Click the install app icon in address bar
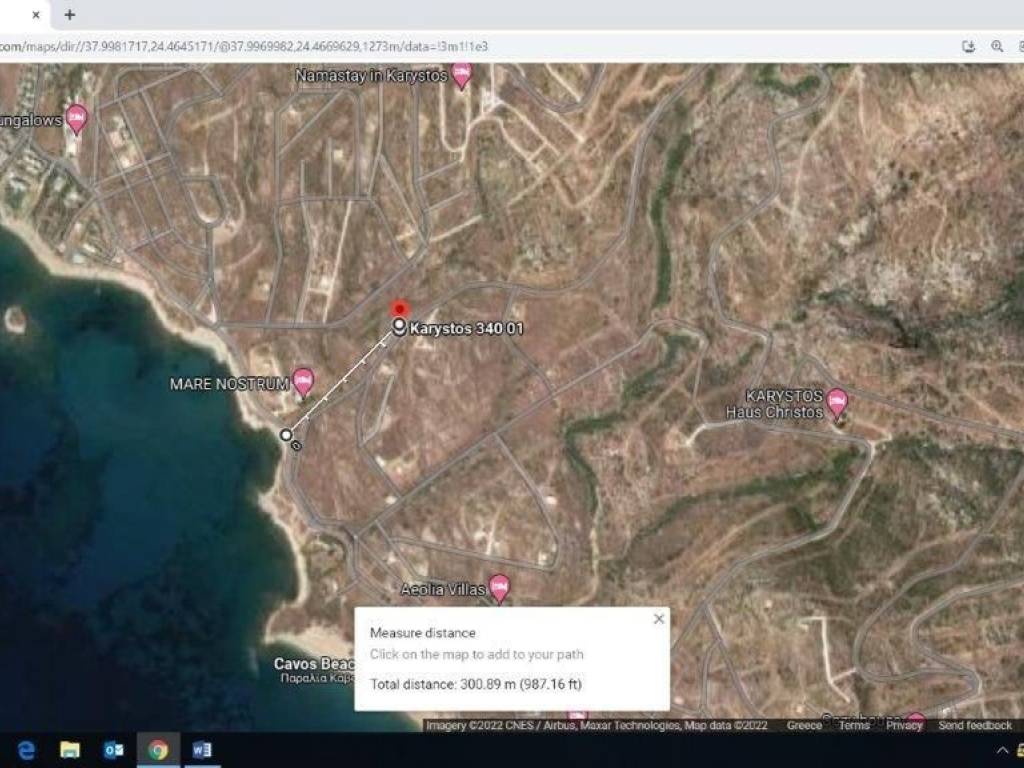This screenshot has height=768, width=1024. click(968, 46)
